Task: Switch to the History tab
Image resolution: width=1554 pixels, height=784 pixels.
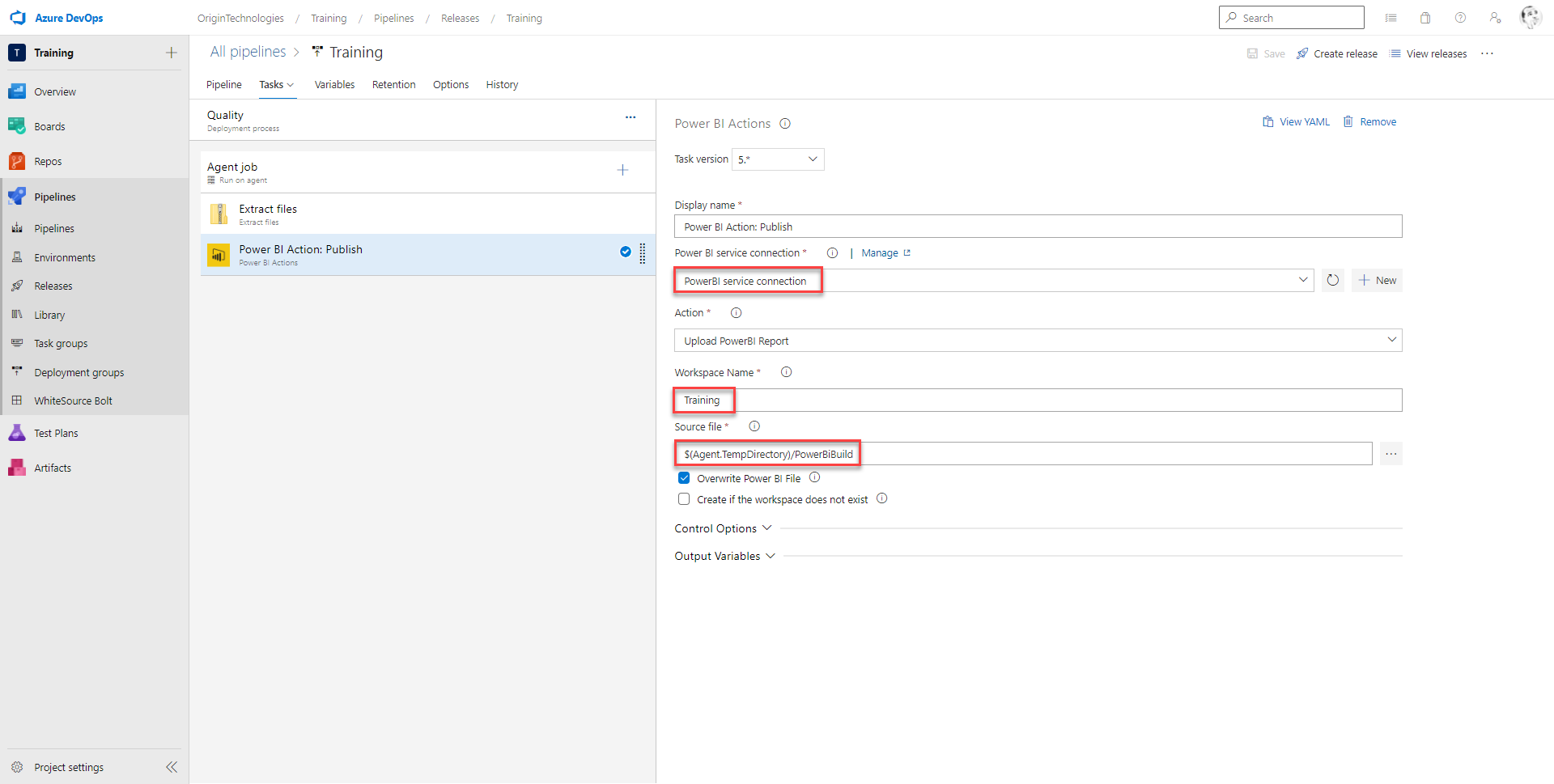Action: coord(502,85)
